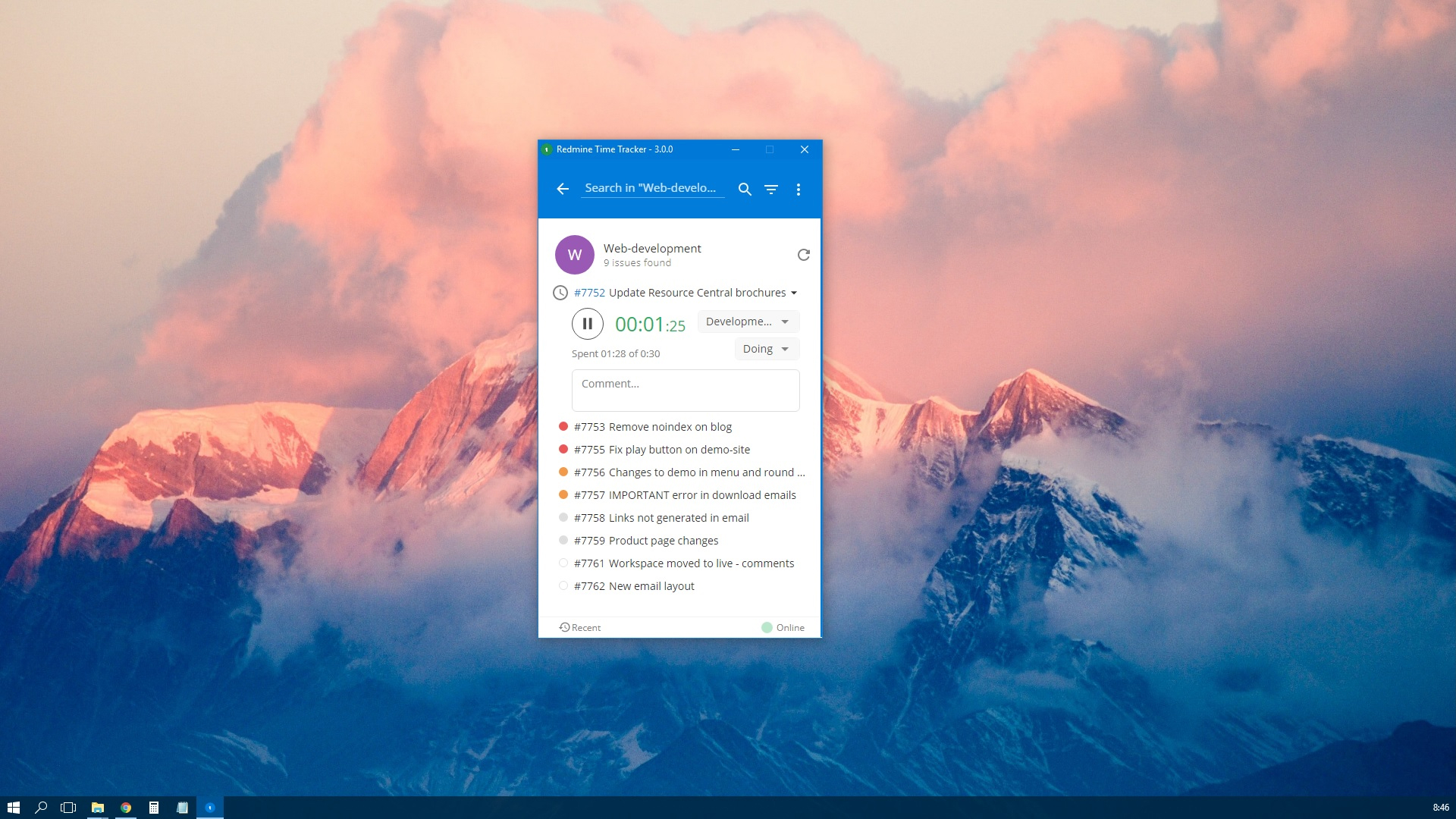Open Calculator from the taskbar
Viewport: 1456px width, 819px height.
[x=154, y=808]
